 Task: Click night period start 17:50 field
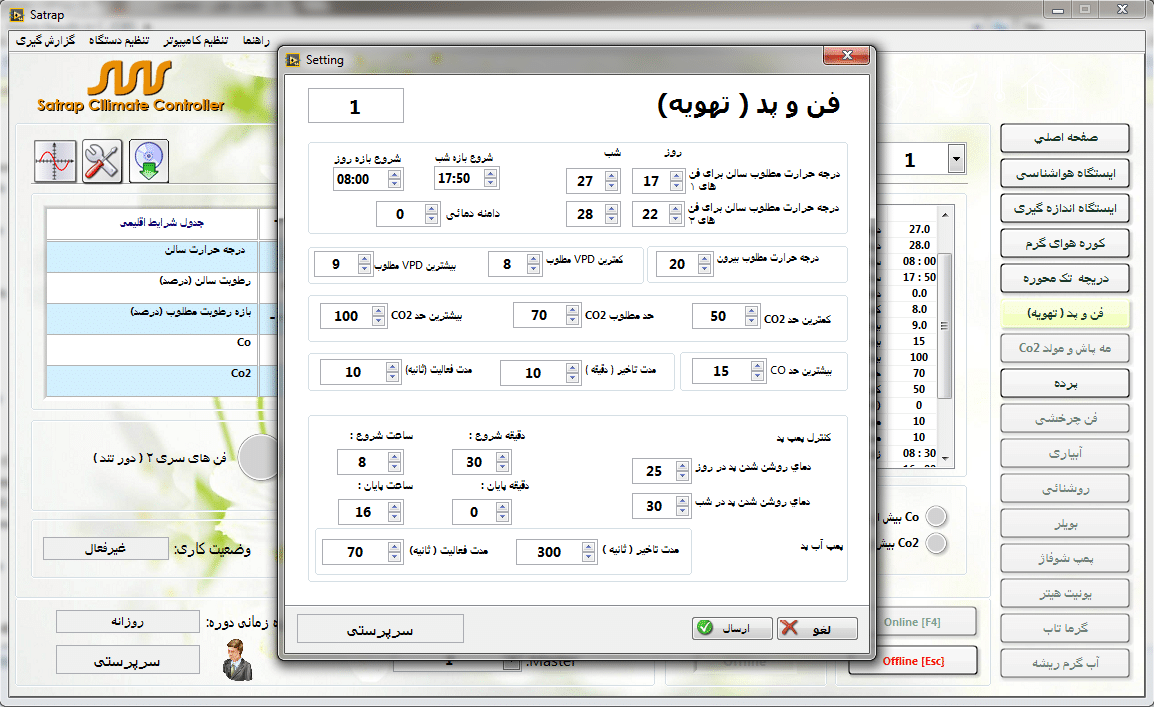point(459,178)
